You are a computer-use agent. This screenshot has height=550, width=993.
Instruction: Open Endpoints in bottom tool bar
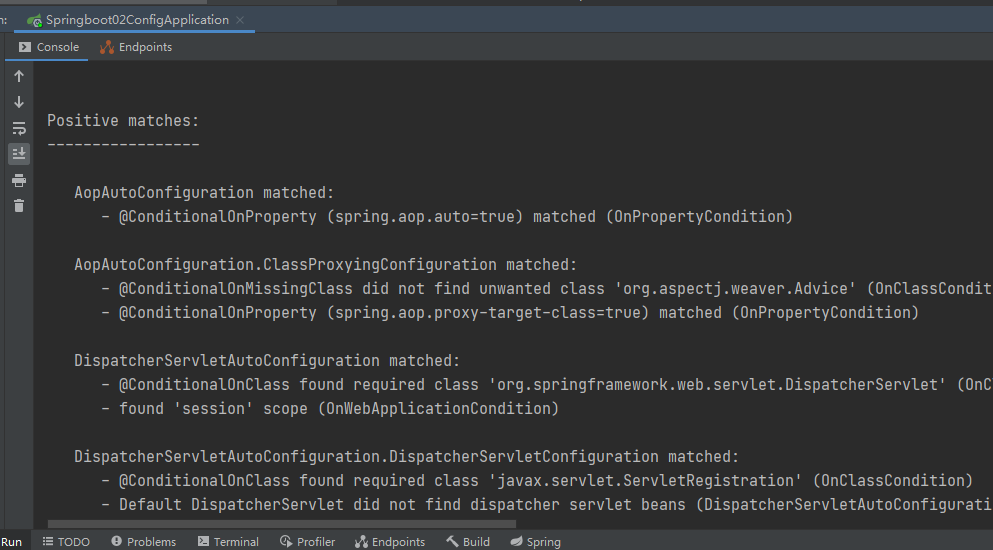tap(390, 542)
